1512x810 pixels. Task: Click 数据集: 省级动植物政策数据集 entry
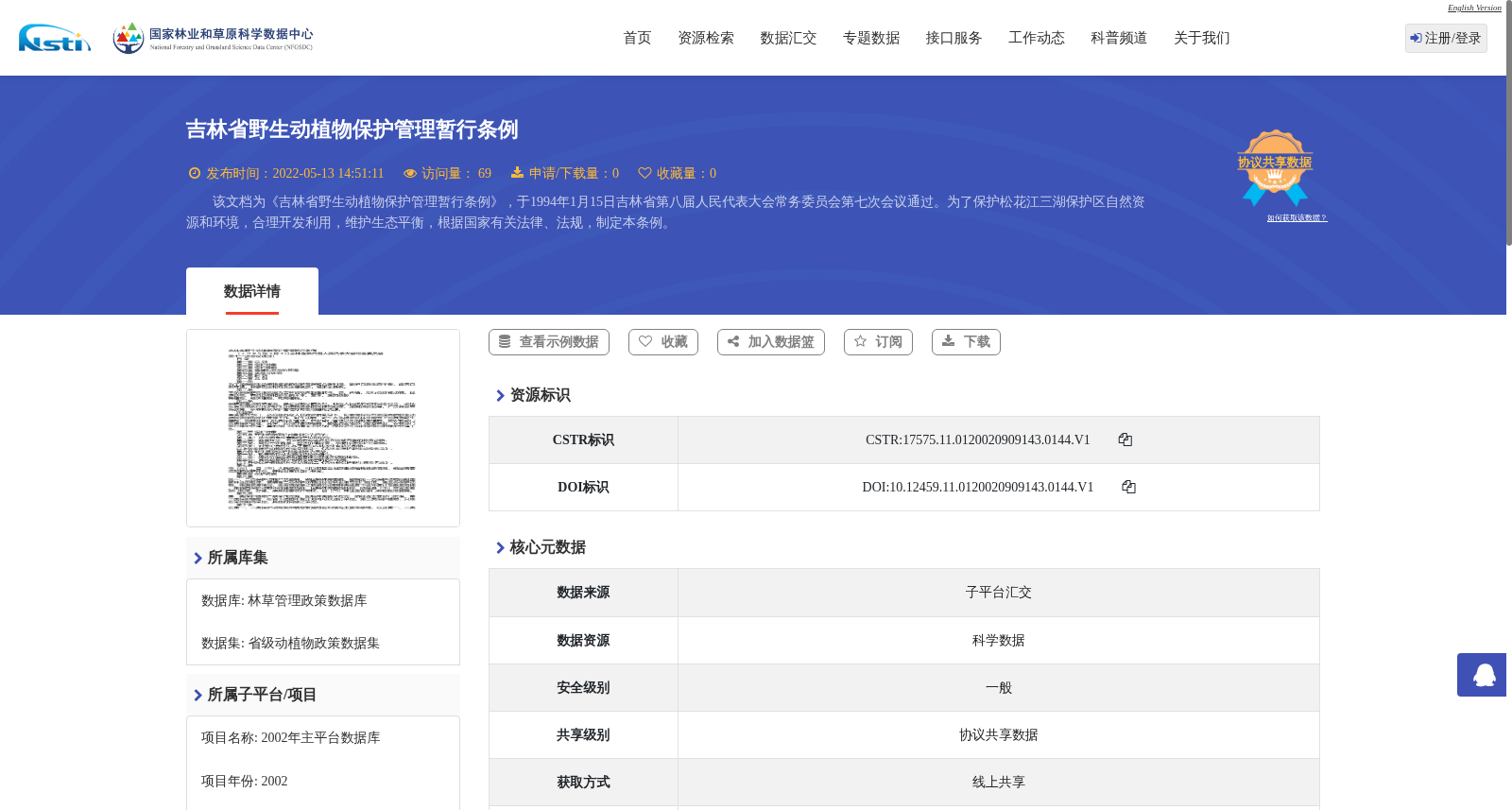coord(290,644)
